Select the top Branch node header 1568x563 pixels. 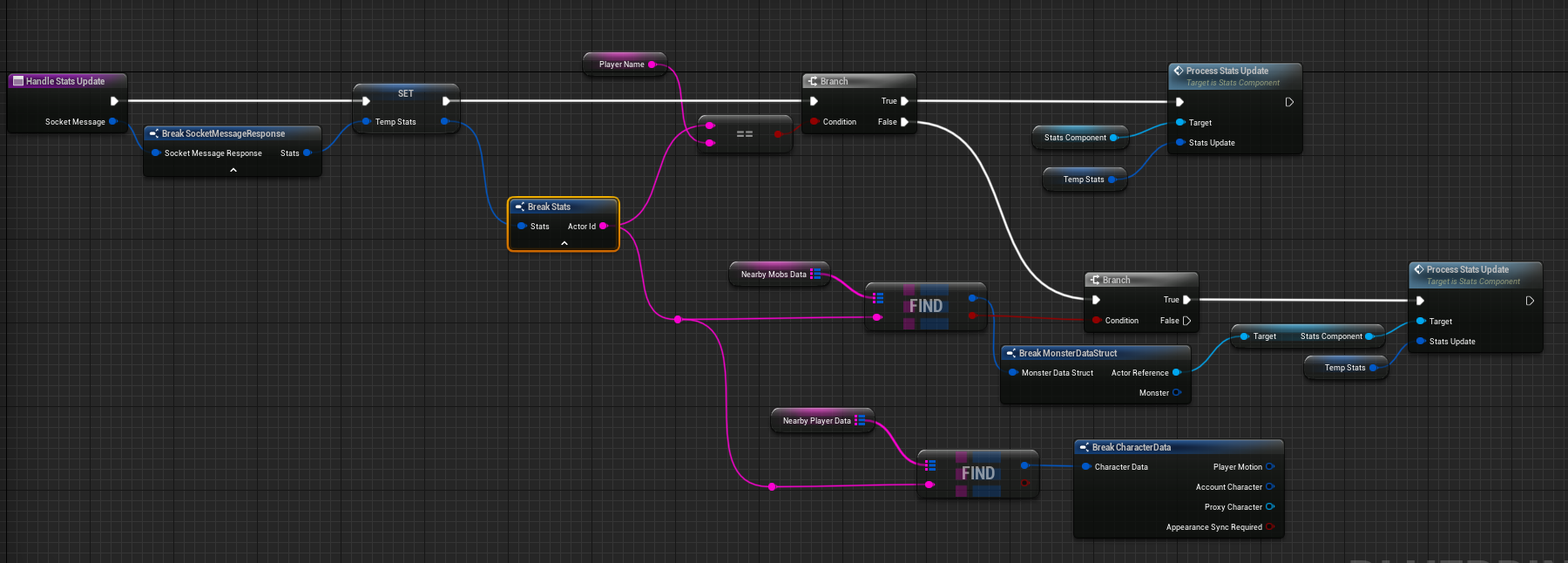859,81
